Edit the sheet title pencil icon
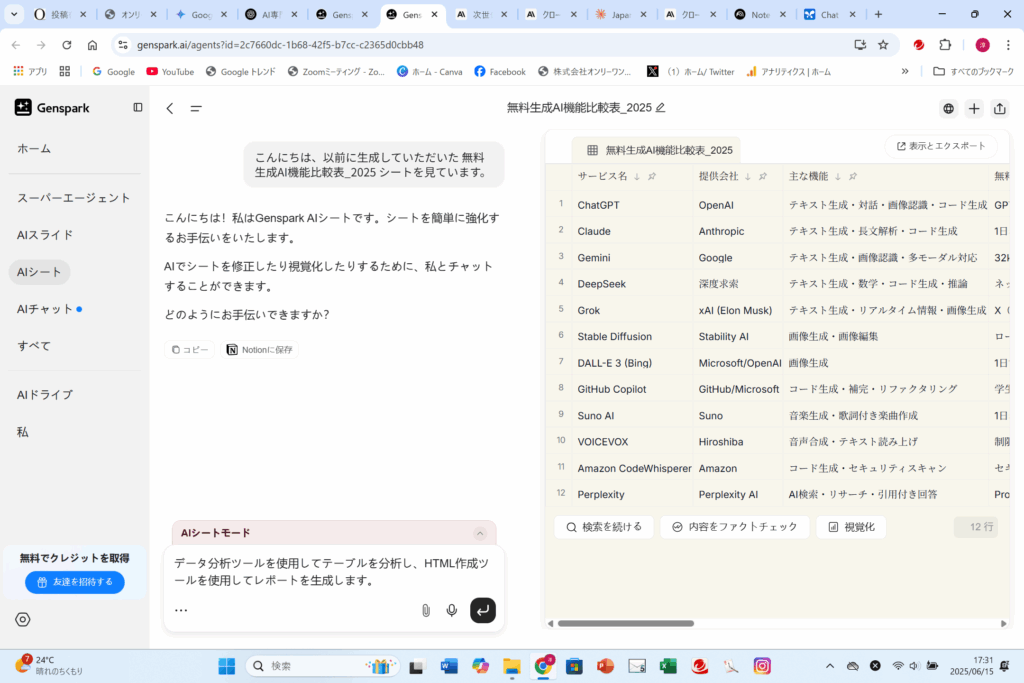 click(x=660, y=108)
